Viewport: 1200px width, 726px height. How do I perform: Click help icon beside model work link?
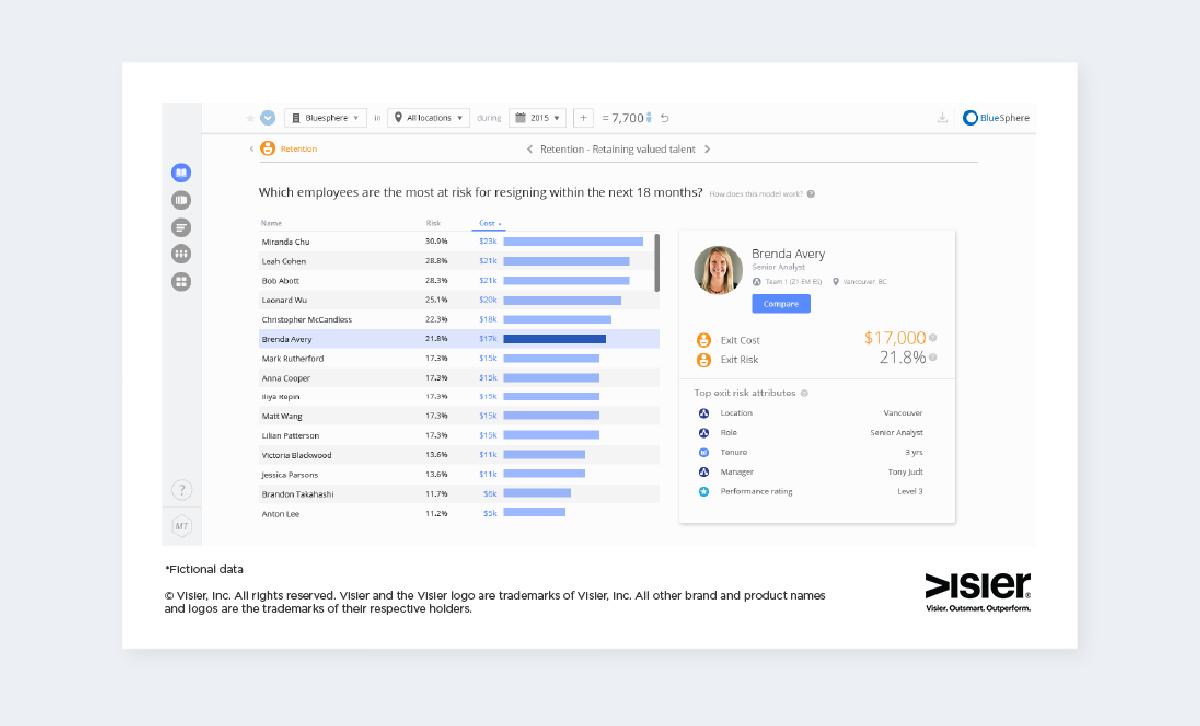click(811, 194)
